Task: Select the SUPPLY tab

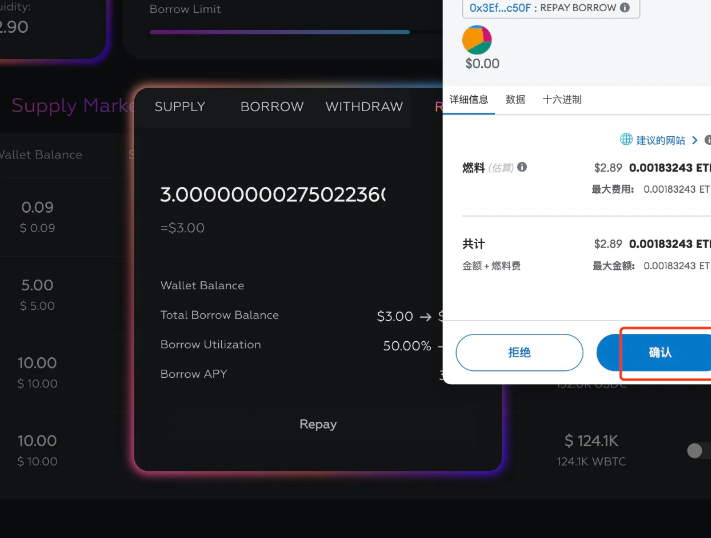Action: (x=180, y=107)
